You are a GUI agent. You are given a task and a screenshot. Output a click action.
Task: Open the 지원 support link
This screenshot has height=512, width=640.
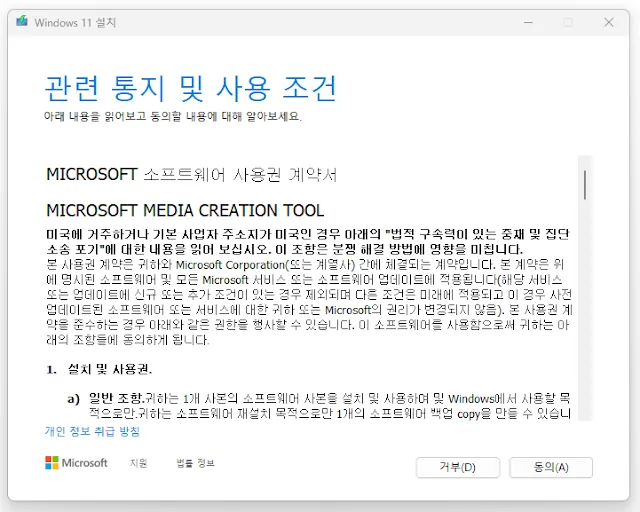point(138,463)
